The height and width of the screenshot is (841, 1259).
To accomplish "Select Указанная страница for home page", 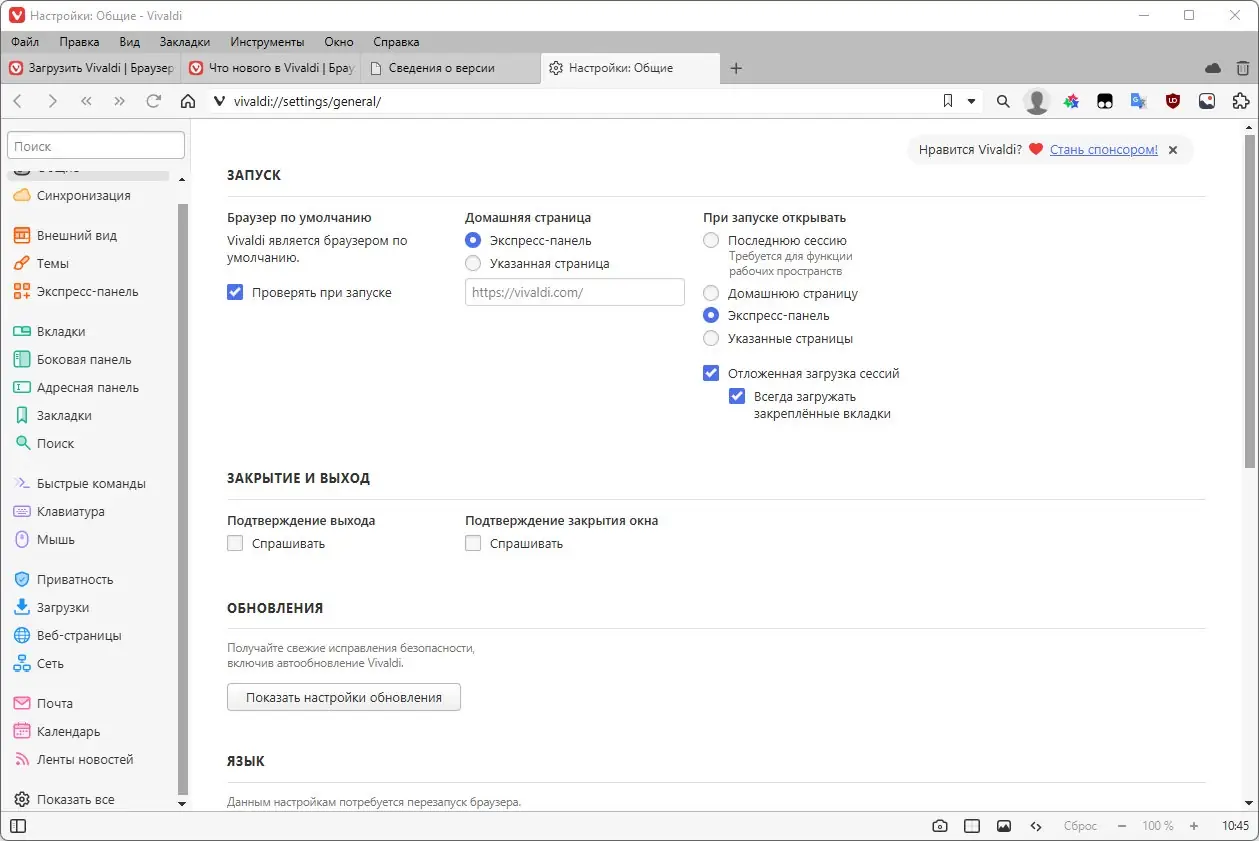I will click(473, 264).
